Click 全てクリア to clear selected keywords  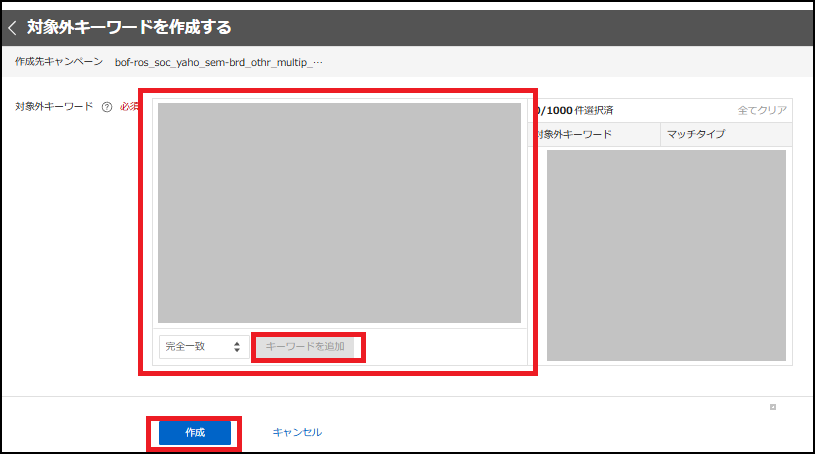tap(761, 110)
